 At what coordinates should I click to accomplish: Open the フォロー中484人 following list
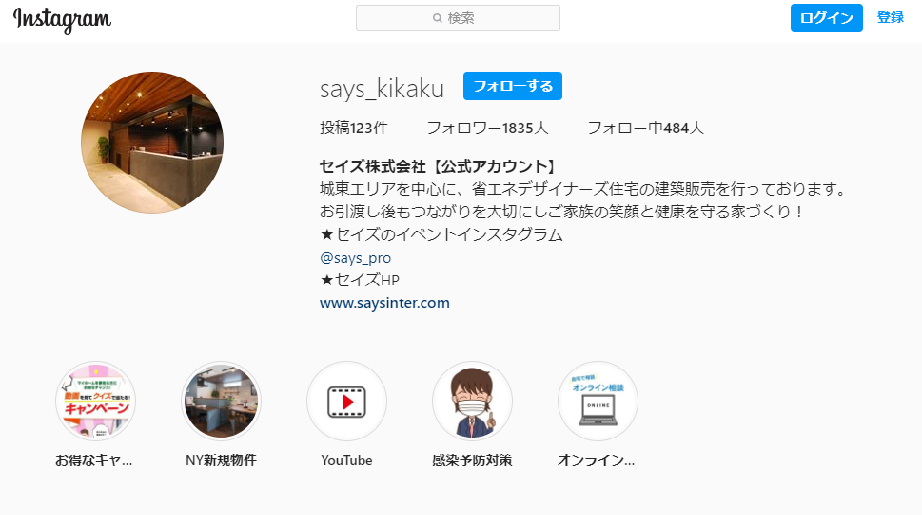click(x=646, y=128)
